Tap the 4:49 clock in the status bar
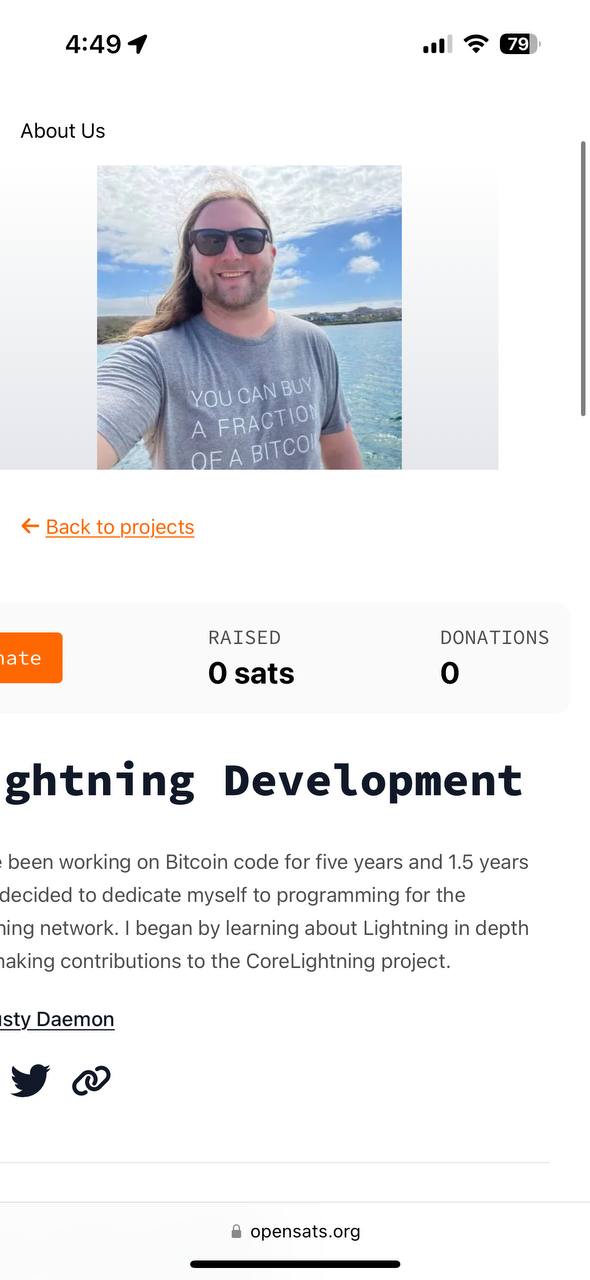 pyautogui.click(x=95, y=43)
